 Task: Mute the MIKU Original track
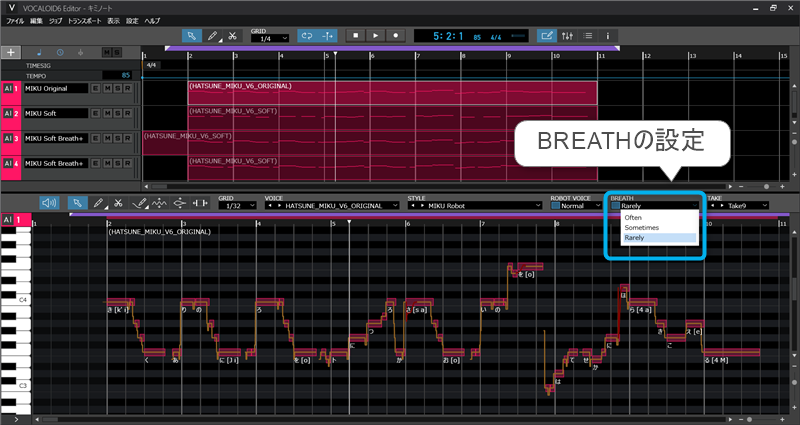[x=107, y=88]
